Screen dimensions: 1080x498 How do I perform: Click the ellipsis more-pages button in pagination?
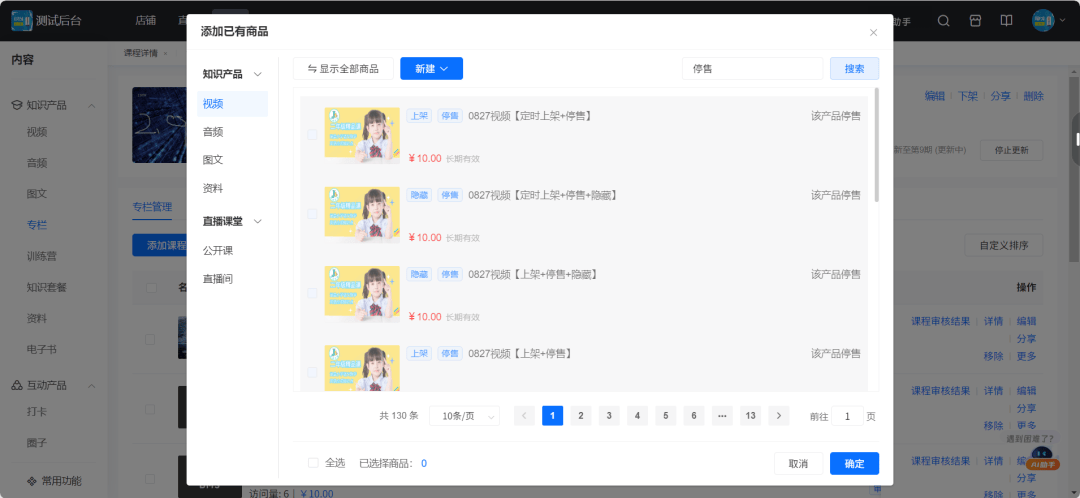tap(722, 416)
